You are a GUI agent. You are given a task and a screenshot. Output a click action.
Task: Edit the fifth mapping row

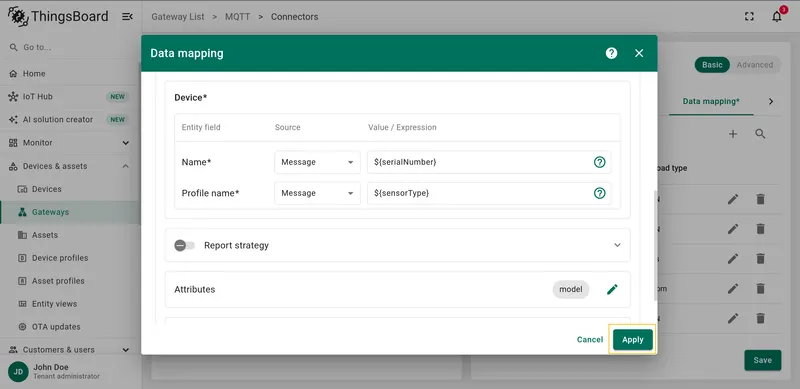733,319
